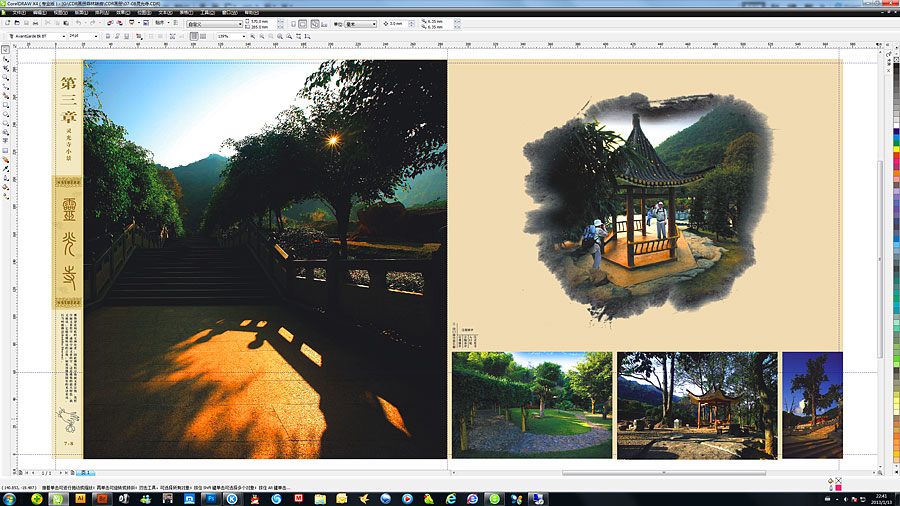Toggle bold text formatting
Image resolution: width=900 pixels, height=506 pixels.
tap(108, 35)
